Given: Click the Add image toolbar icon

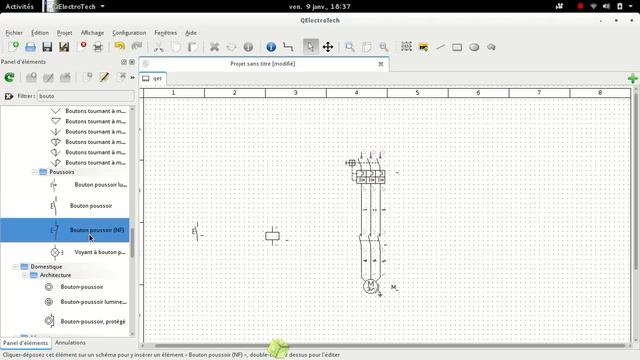Looking at the screenshot, I should click(423, 47).
